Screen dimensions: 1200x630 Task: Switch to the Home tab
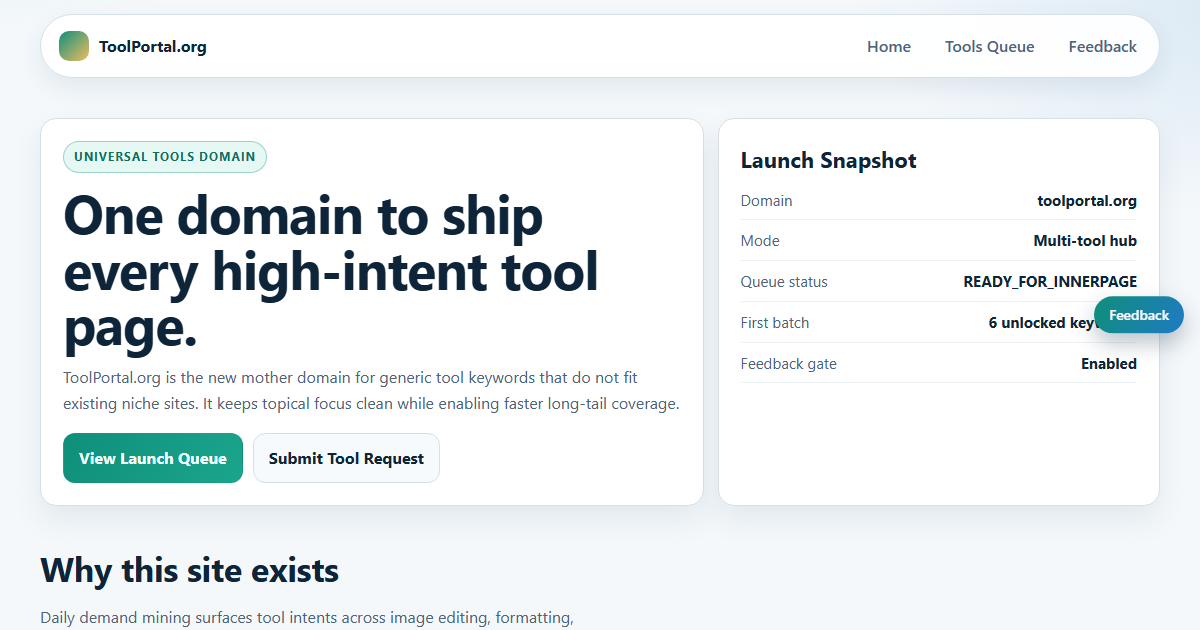coord(889,46)
